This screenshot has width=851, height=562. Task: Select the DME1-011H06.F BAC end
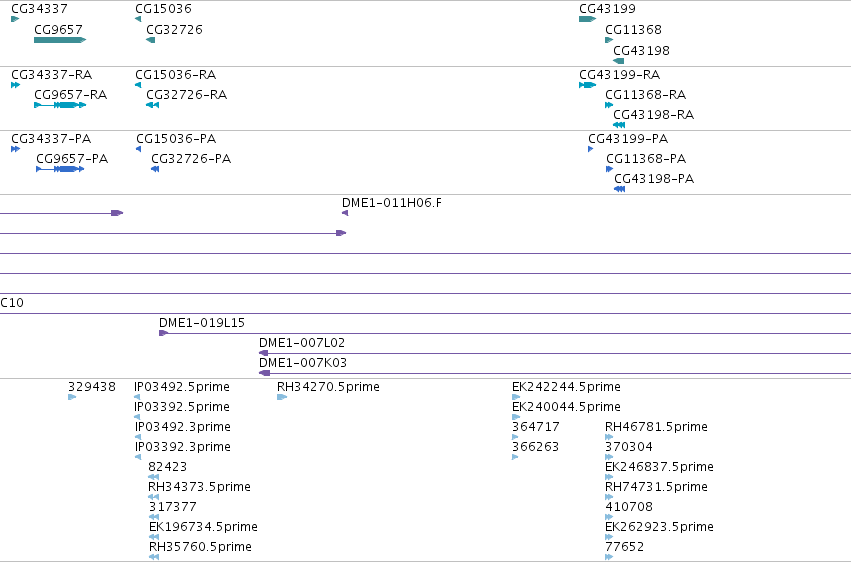click(391, 202)
